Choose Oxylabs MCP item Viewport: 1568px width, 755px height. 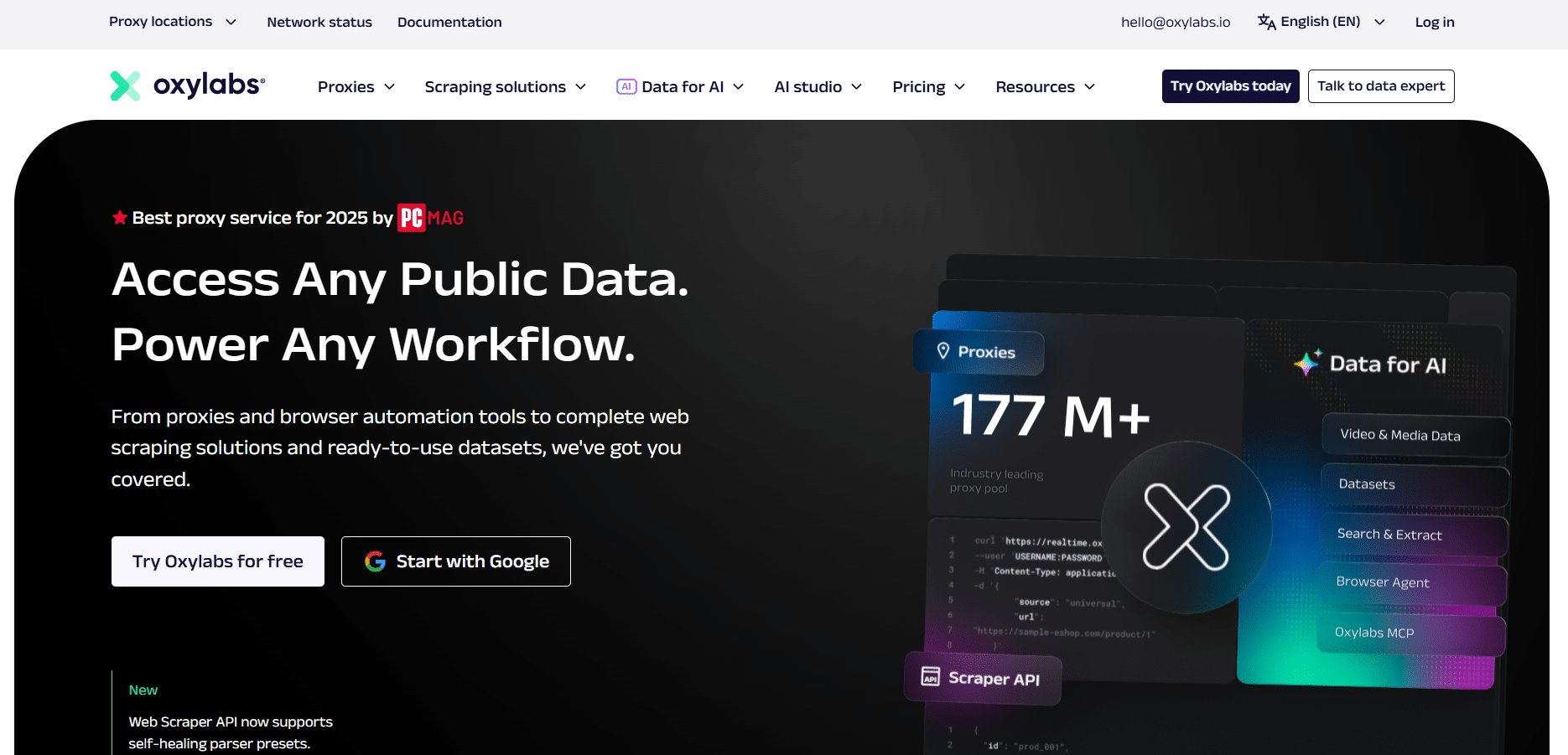tap(1411, 633)
